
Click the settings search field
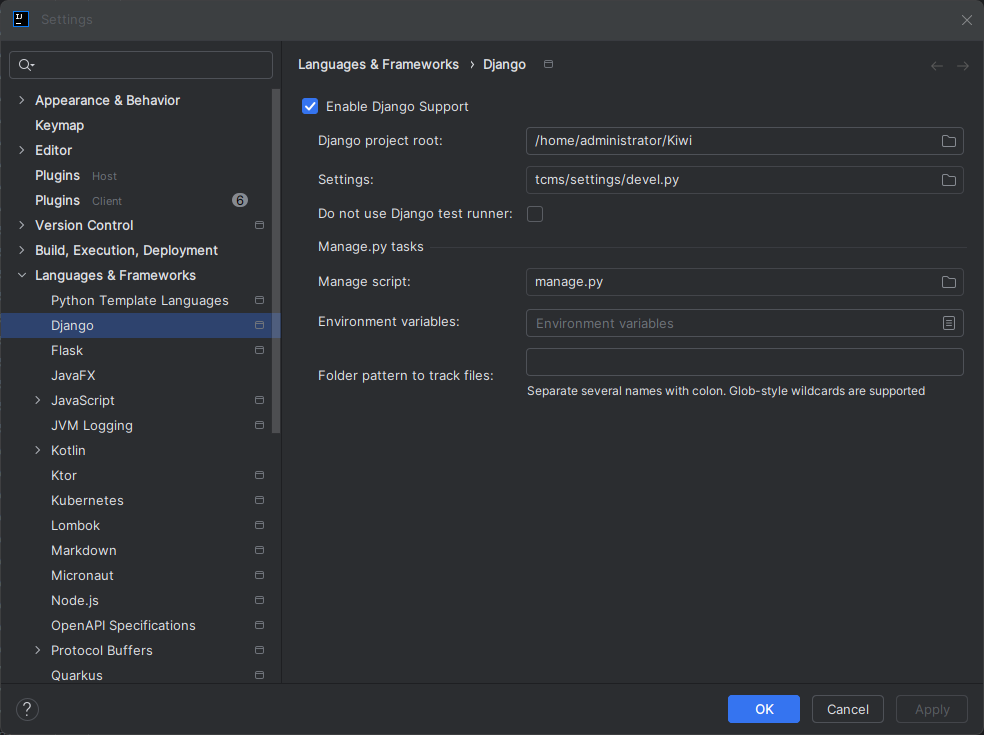141,65
